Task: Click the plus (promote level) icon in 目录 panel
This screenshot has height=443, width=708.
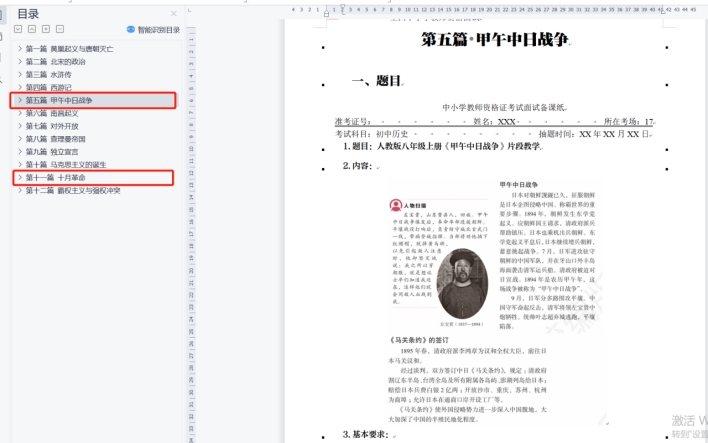Action: pyautogui.click(x=48, y=30)
